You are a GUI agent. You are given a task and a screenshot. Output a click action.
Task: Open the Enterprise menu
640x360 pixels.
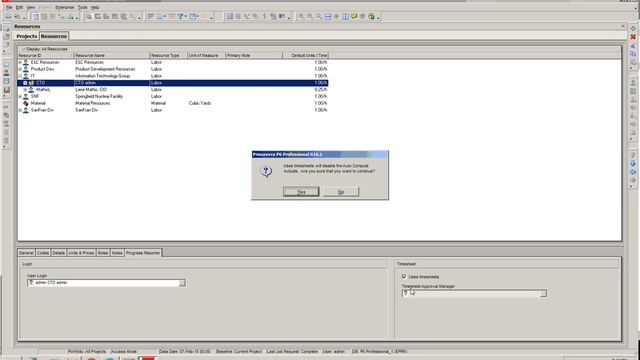click(x=64, y=7)
